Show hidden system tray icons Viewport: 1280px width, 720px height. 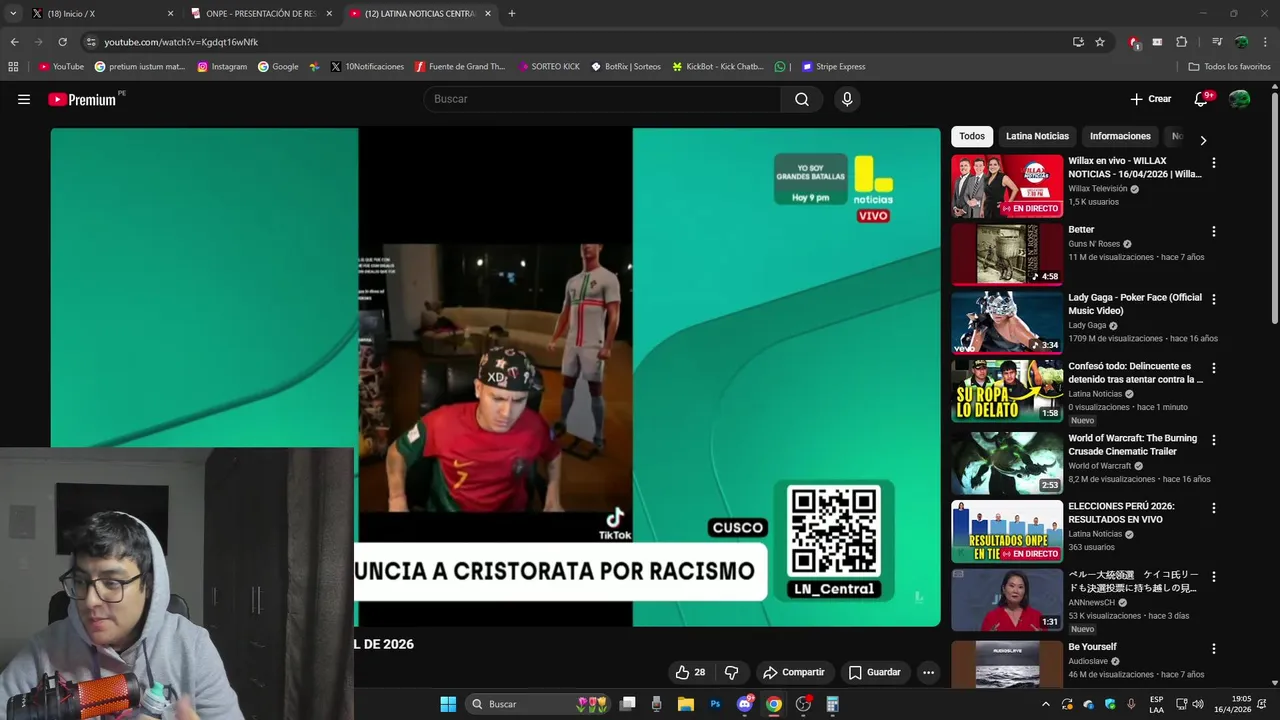[x=1046, y=704]
